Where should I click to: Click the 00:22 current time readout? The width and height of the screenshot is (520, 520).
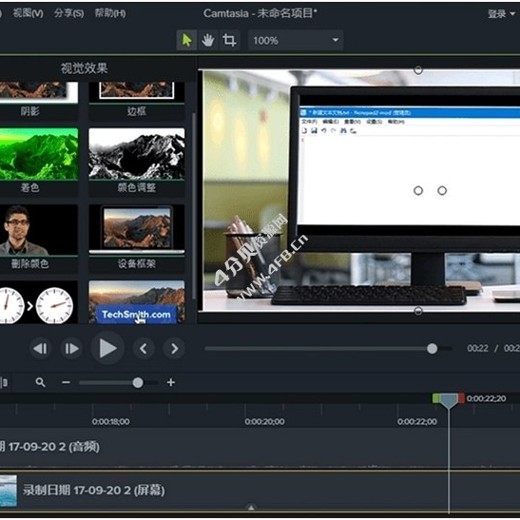tap(478, 348)
